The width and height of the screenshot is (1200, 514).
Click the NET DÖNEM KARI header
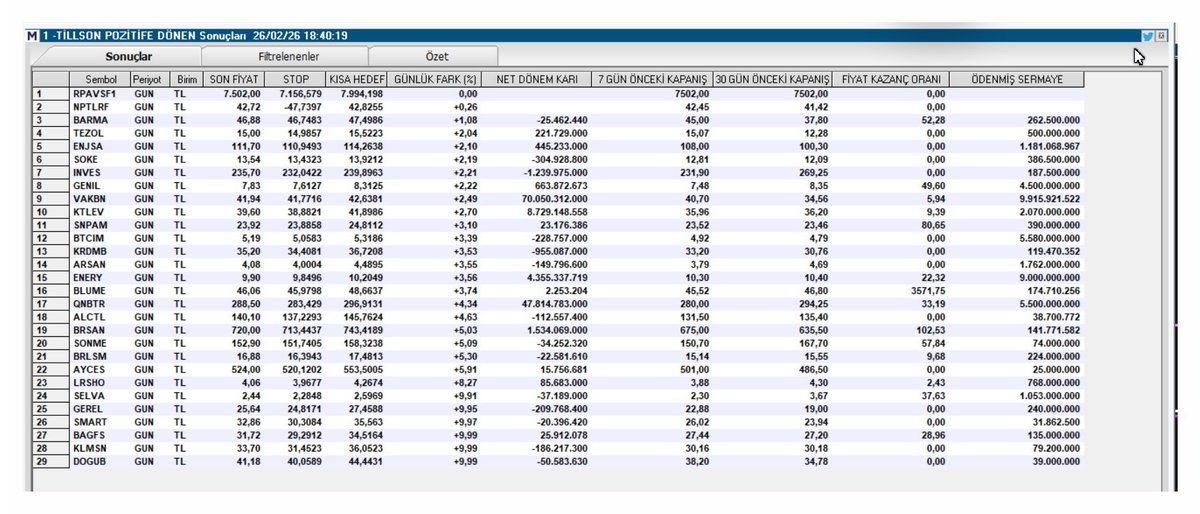point(536,79)
